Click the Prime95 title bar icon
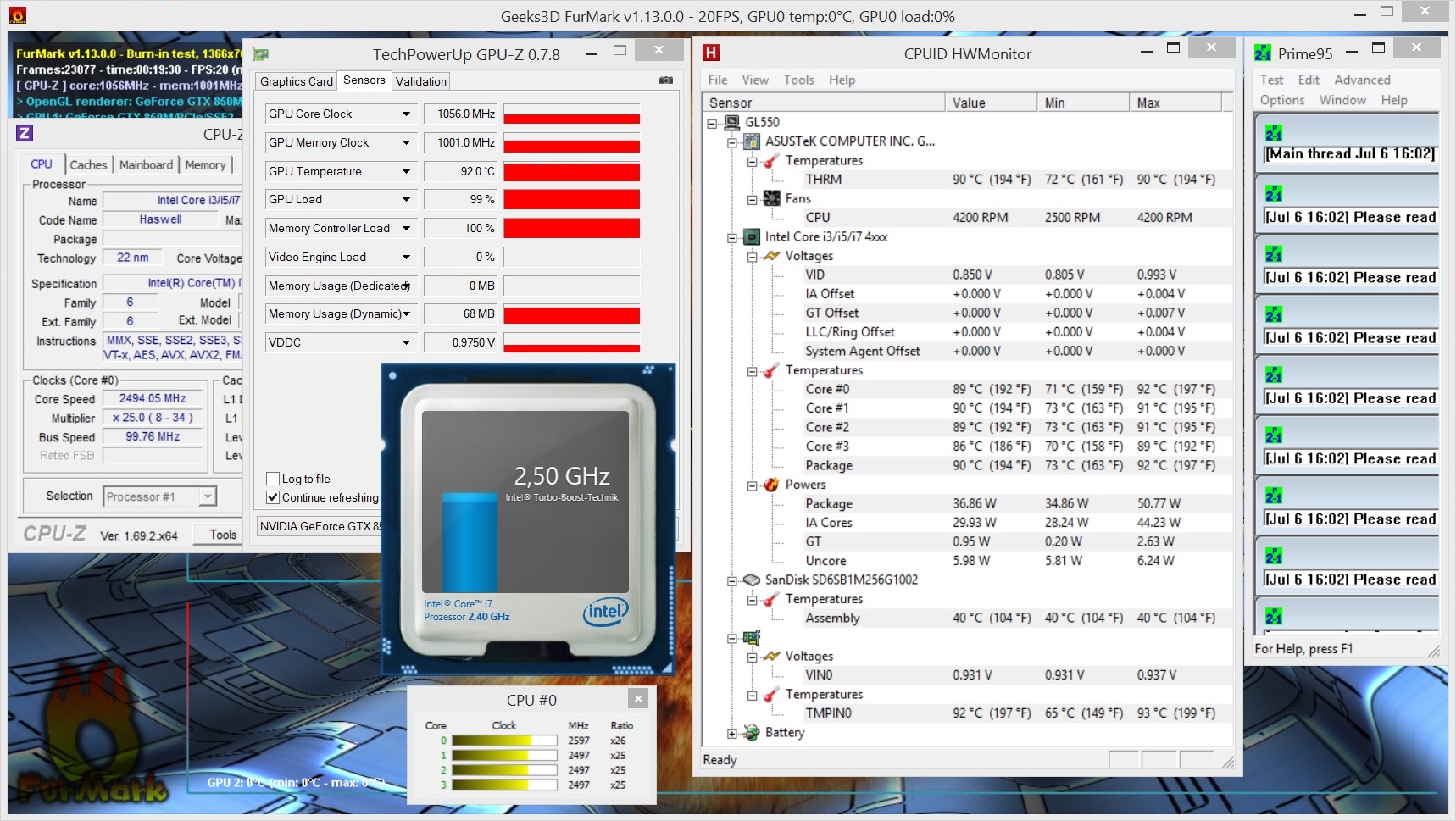Viewport: 1456px width, 821px height. (1263, 53)
